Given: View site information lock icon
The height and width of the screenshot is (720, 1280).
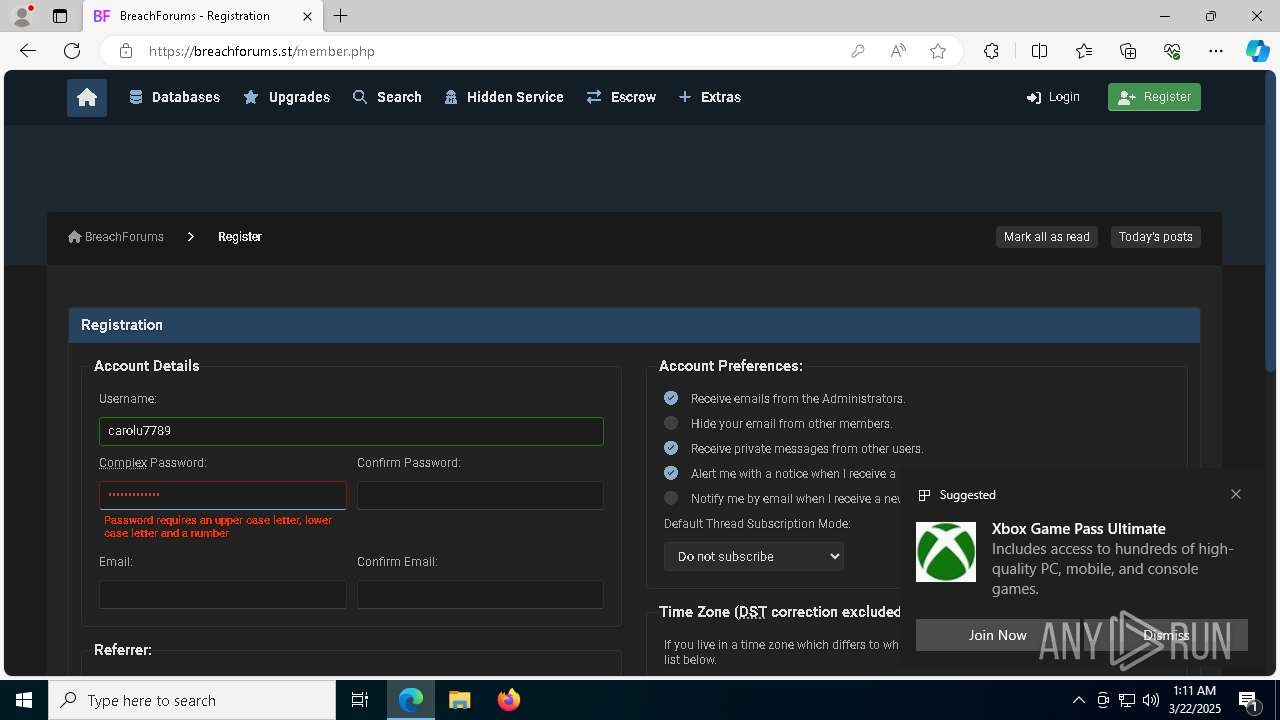Looking at the screenshot, I should (126, 51).
